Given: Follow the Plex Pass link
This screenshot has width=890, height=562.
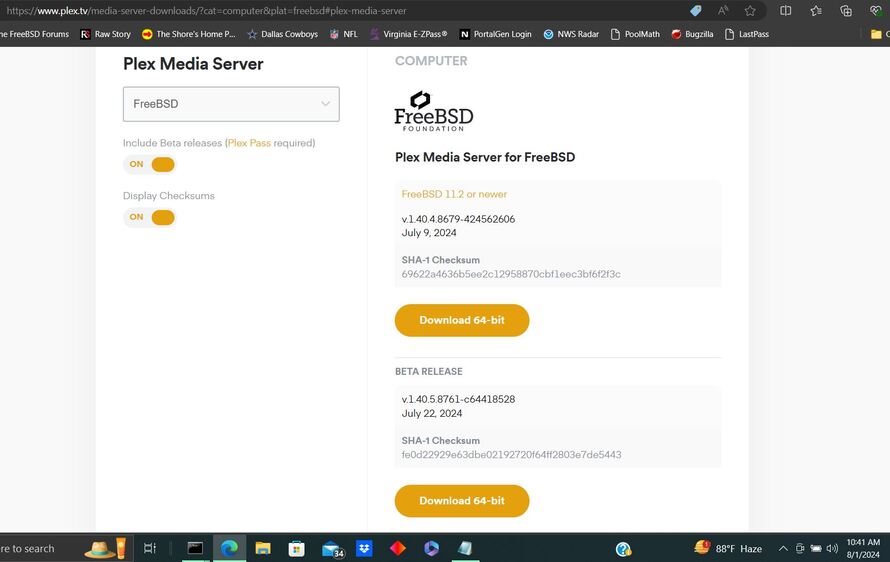Looking at the screenshot, I should [x=248, y=143].
